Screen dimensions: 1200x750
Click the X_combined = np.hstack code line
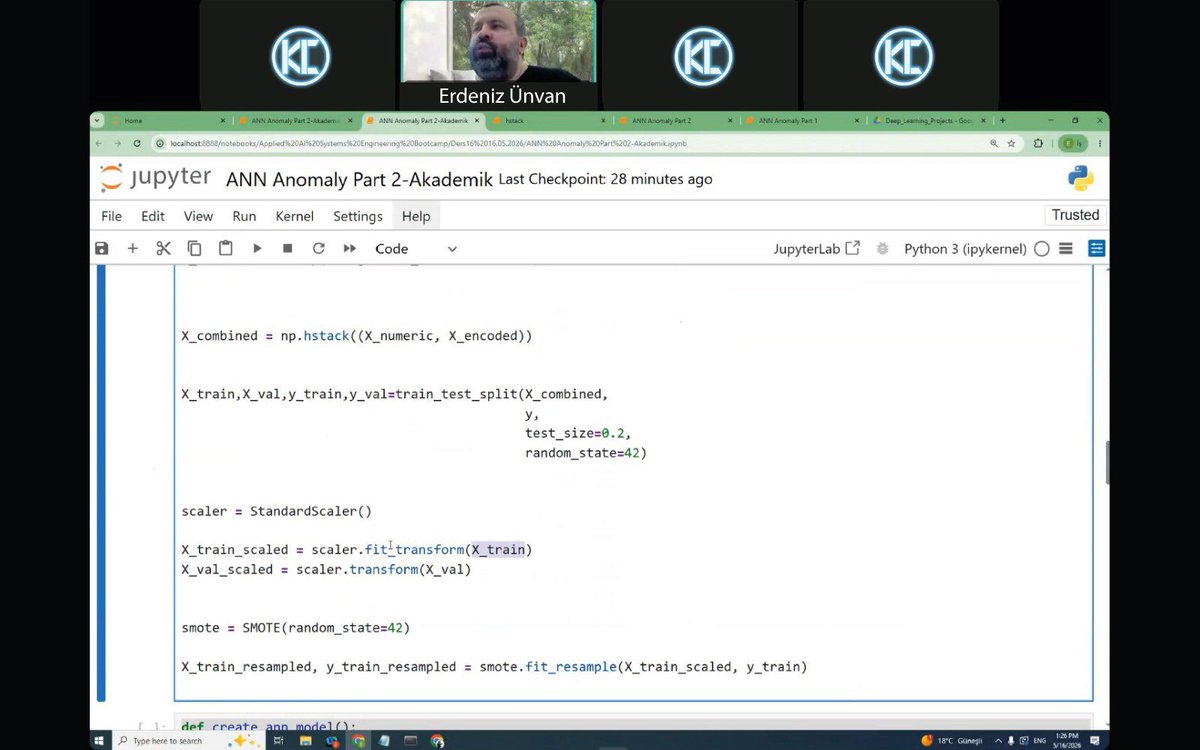click(357, 336)
